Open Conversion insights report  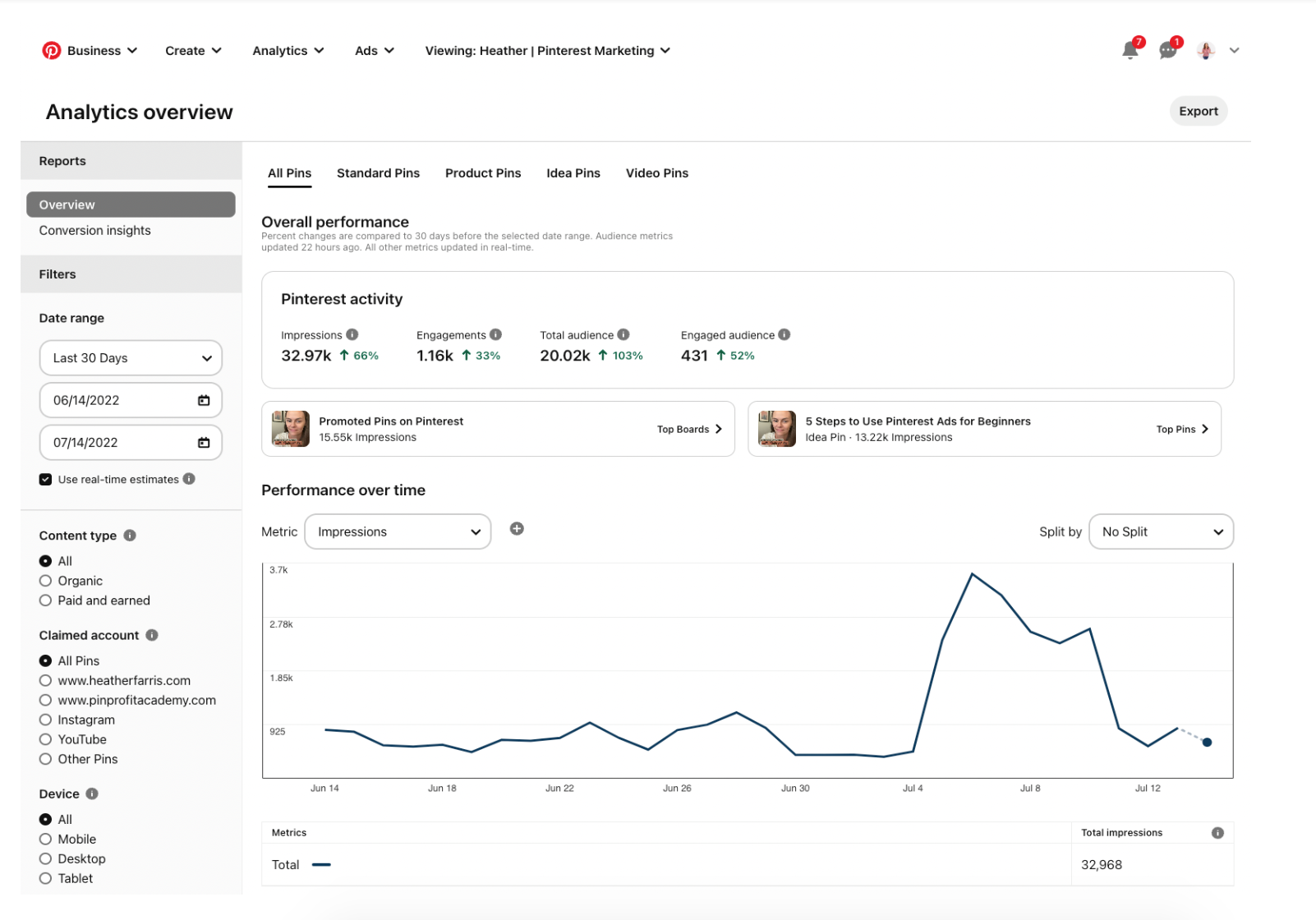[x=95, y=231]
